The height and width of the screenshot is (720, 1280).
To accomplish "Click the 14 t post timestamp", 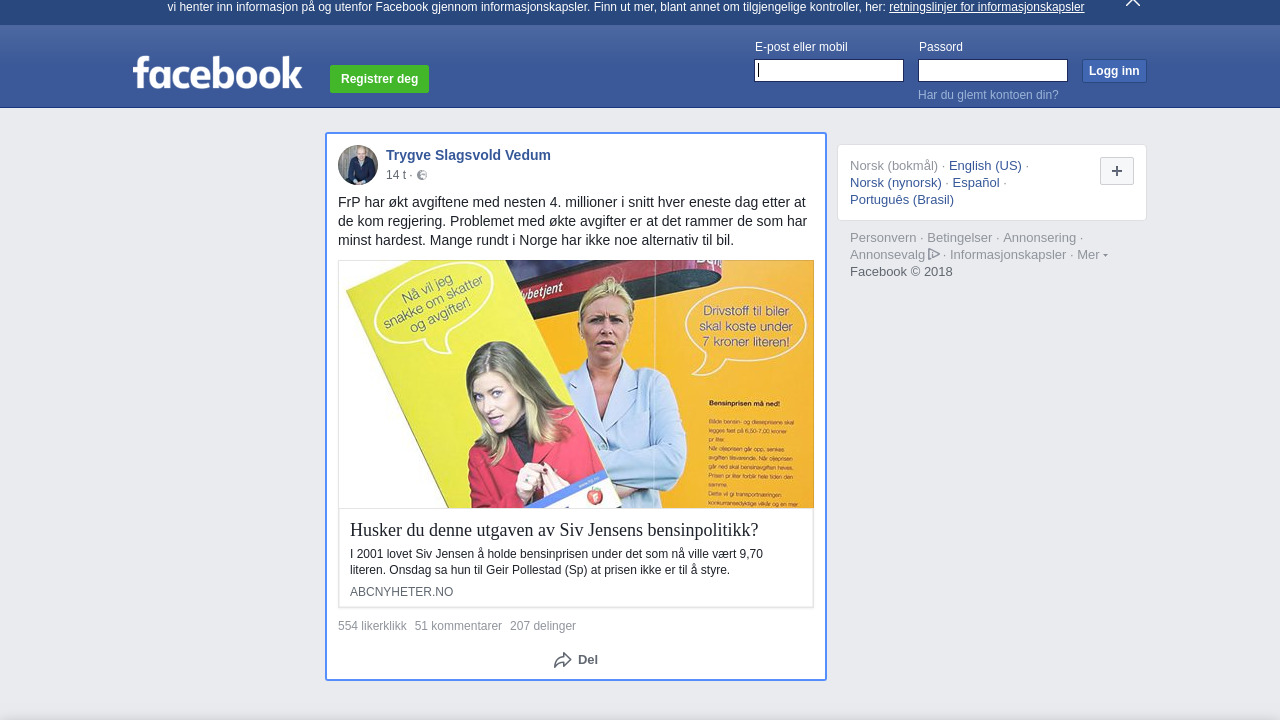I will [x=396, y=175].
